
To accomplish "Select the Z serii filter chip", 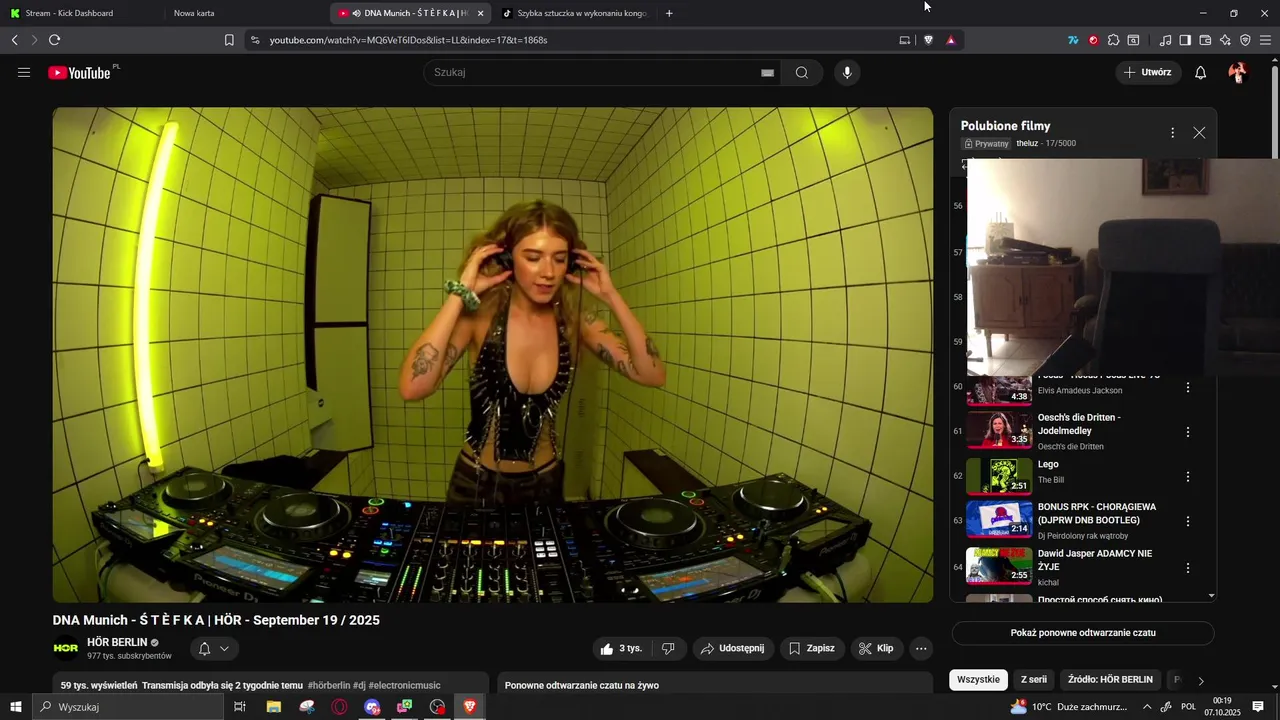I will (x=1034, y=679).
